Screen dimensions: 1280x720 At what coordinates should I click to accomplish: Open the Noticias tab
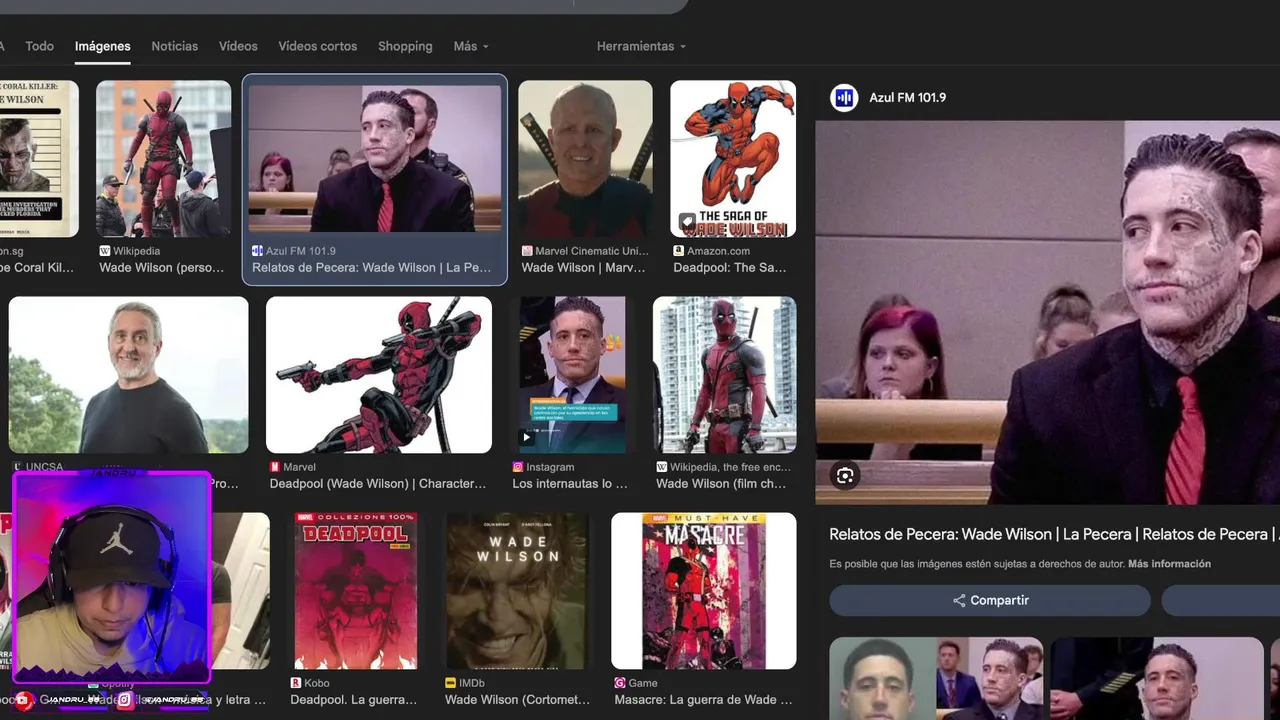tap(175, 46)
